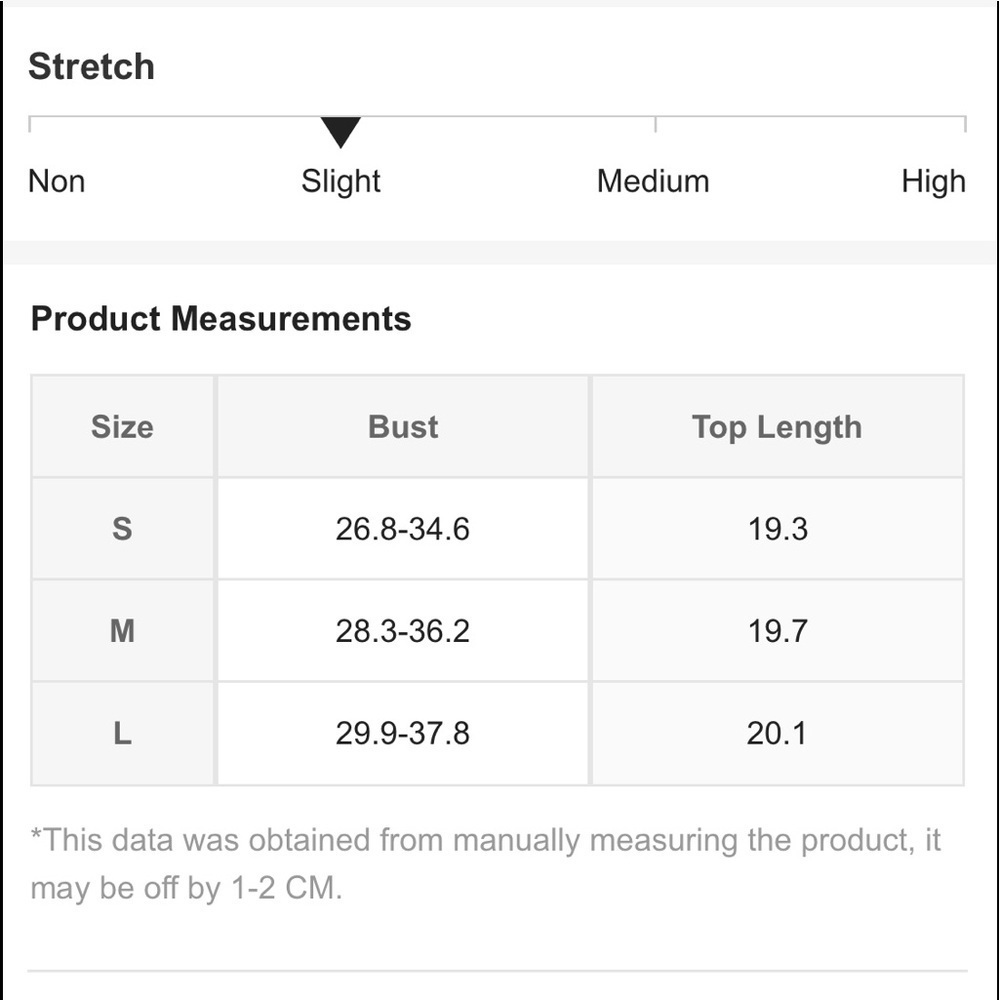
Task: Select the Medium stretch label
Action: point(653,182)
